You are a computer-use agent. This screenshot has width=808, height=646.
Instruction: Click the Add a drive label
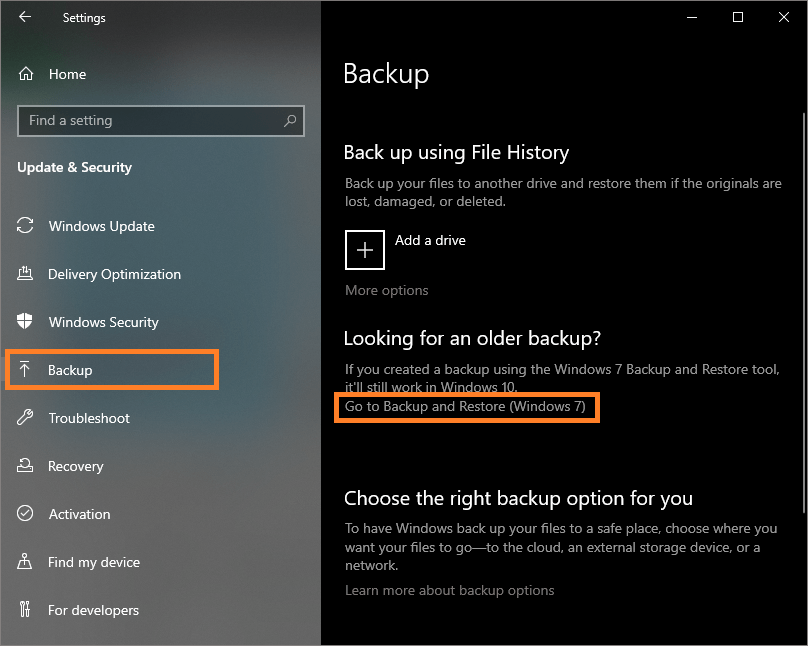[430, 240]
